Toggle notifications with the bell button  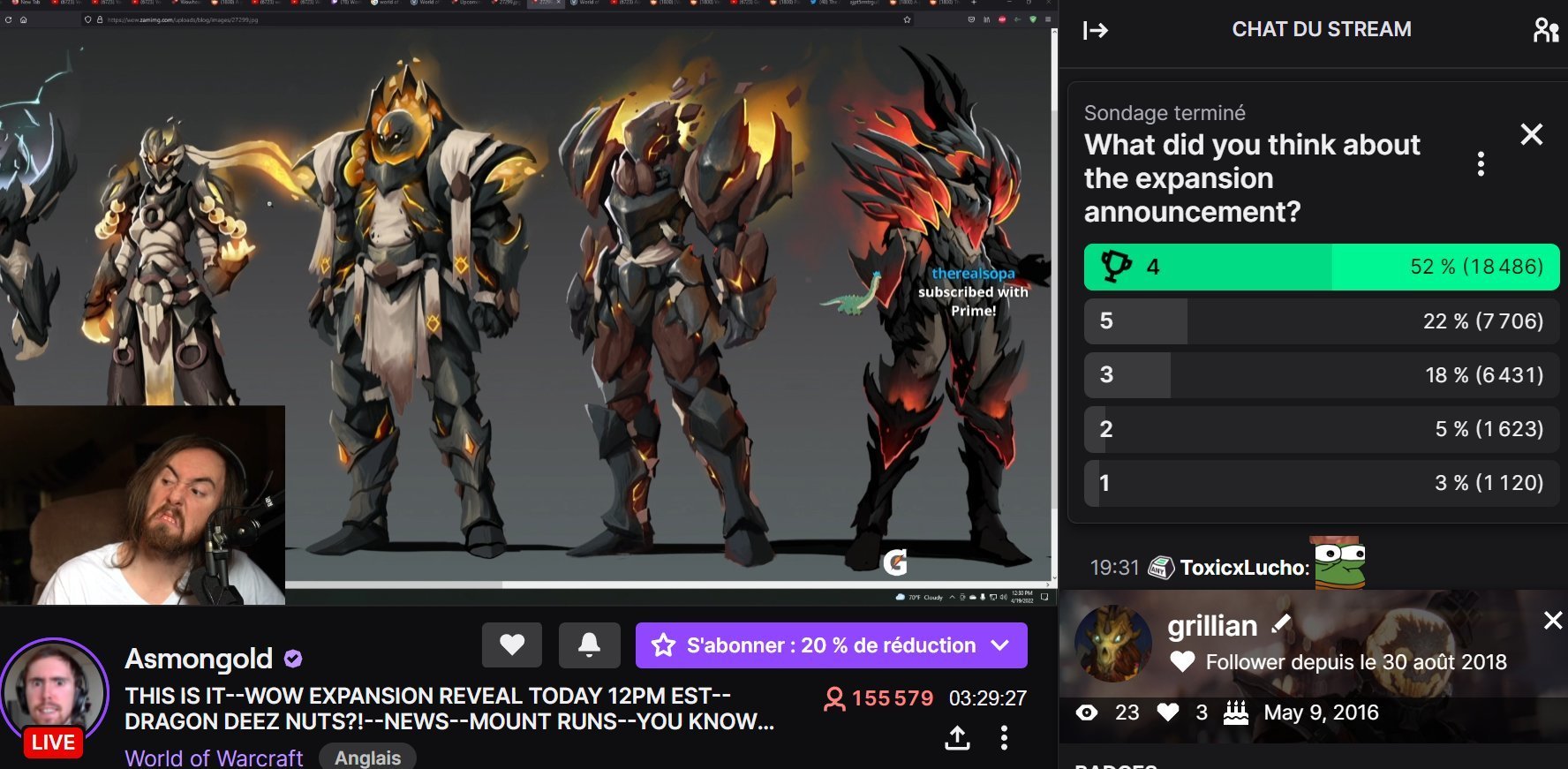coord(589,645)
